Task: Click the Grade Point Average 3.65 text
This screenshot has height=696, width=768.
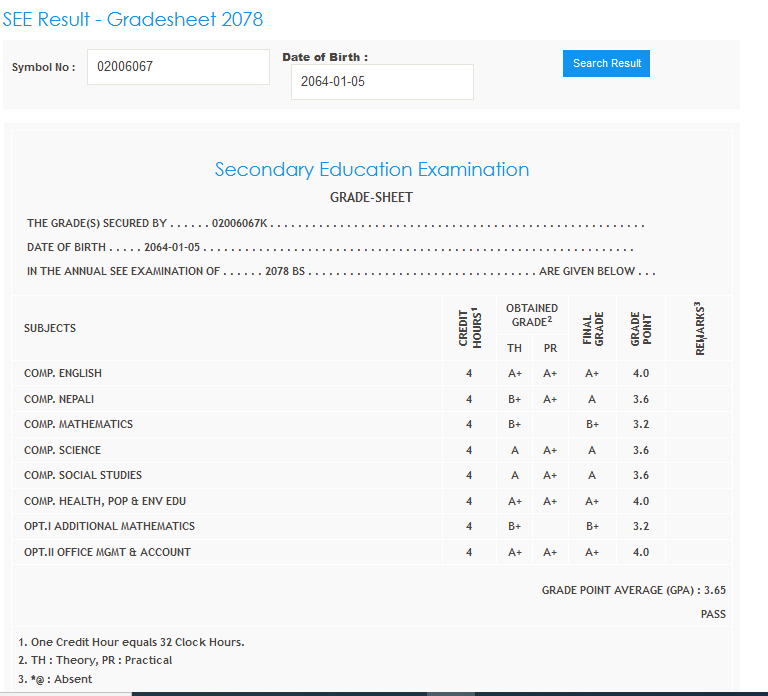Action: coord(633,590)
